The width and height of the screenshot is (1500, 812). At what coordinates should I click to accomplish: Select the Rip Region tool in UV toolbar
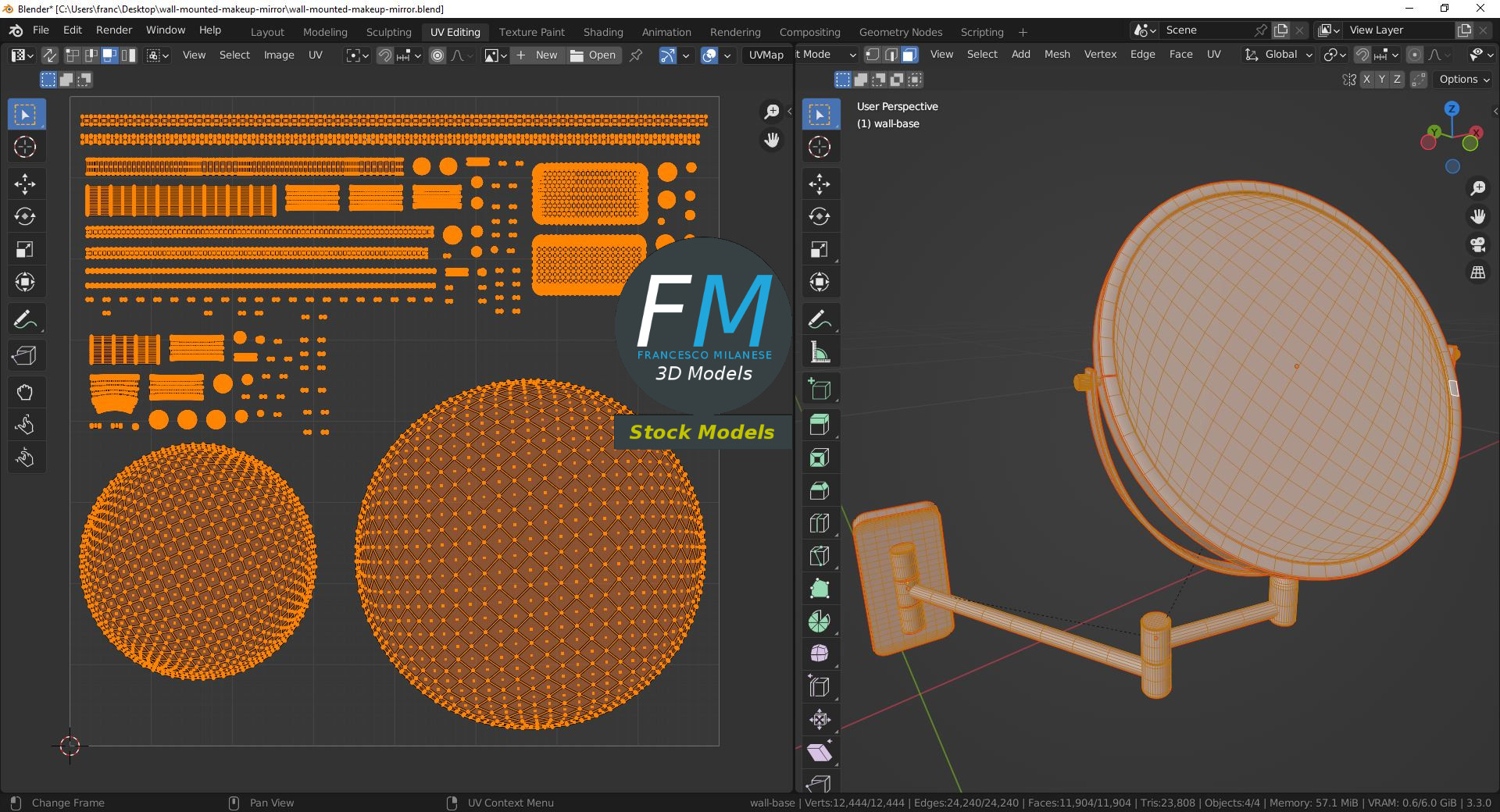(x=24, y=356)
